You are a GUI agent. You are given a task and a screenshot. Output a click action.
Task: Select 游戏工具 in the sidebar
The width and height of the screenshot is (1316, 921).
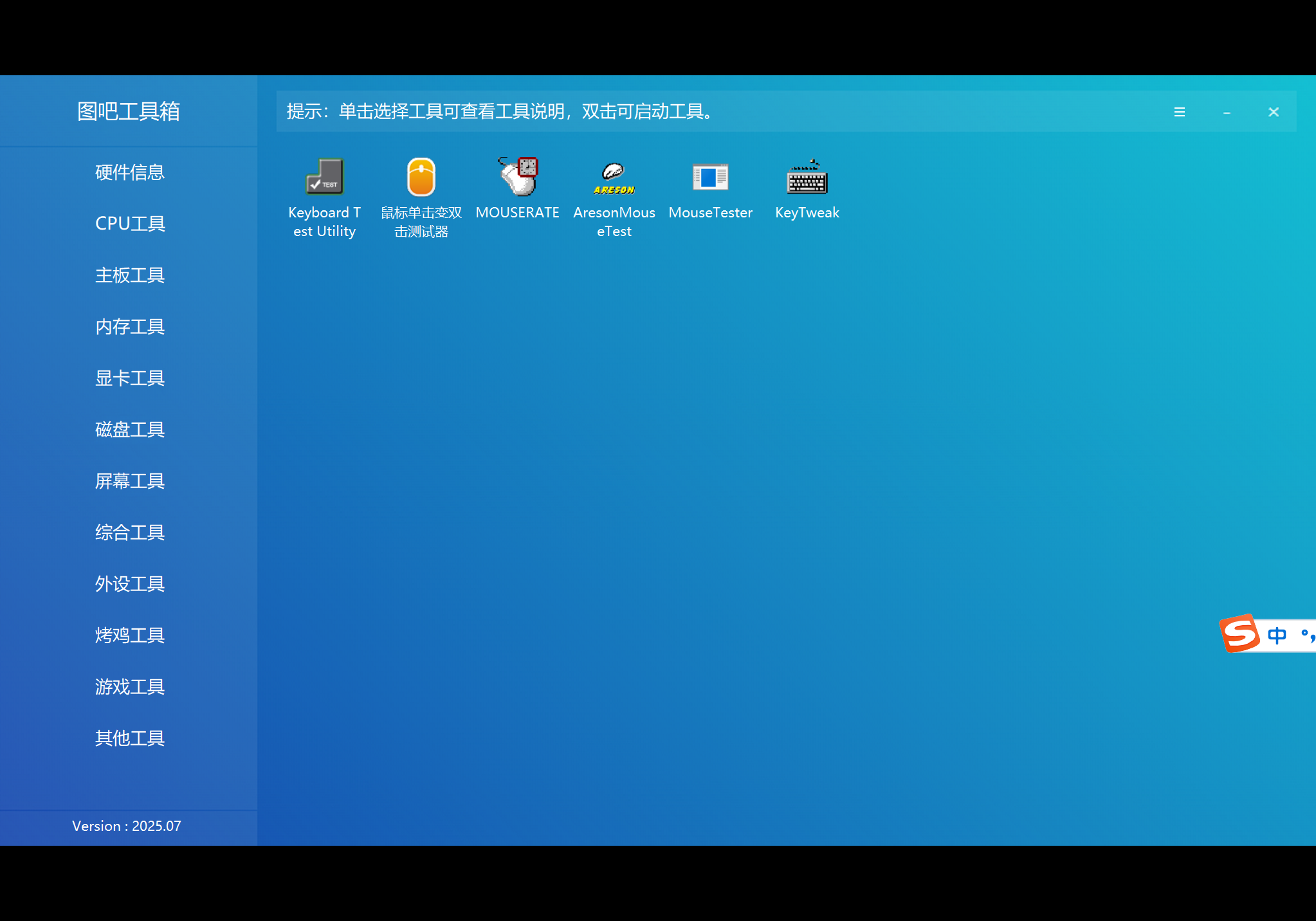(x=130, y=687)
